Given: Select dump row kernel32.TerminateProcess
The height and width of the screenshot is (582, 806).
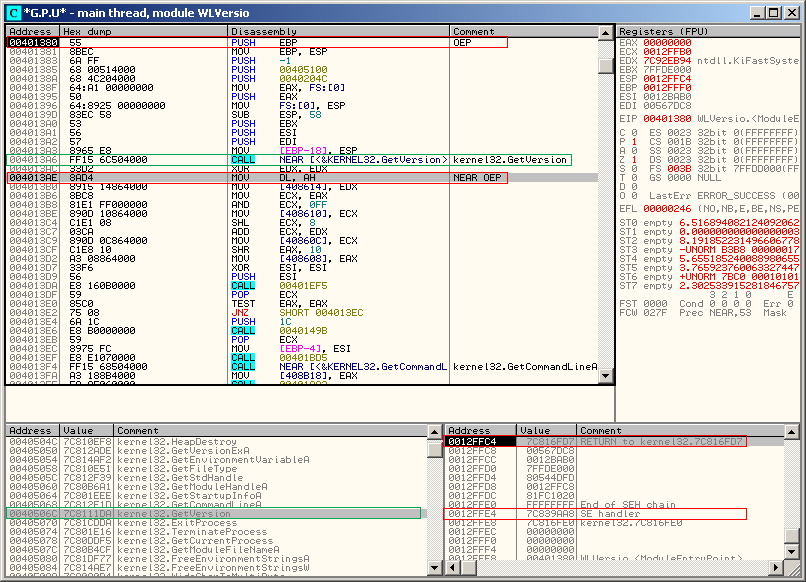Looking at the screenshot, I should (217, 532).
